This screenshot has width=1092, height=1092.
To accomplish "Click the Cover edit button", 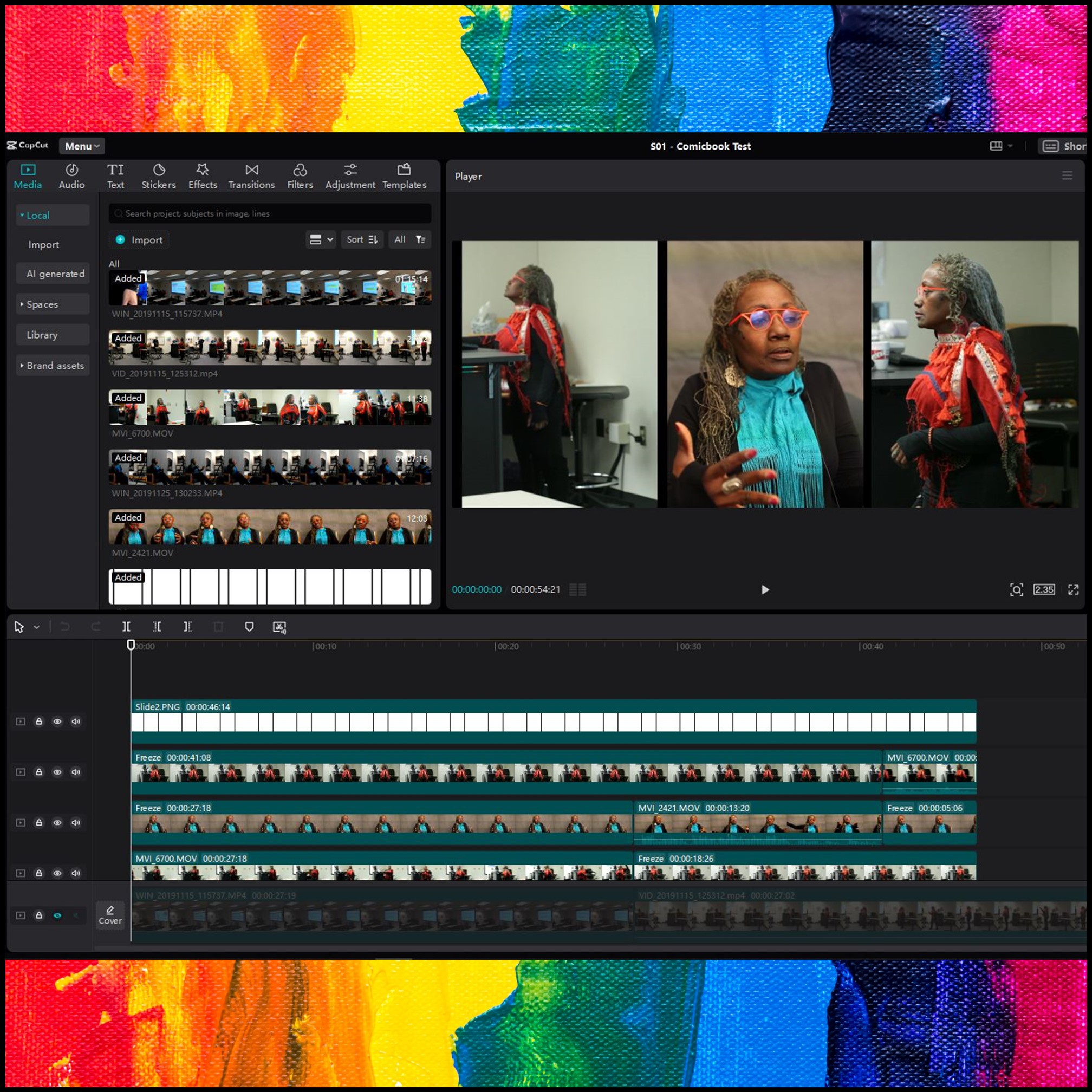I will point(109,914).
